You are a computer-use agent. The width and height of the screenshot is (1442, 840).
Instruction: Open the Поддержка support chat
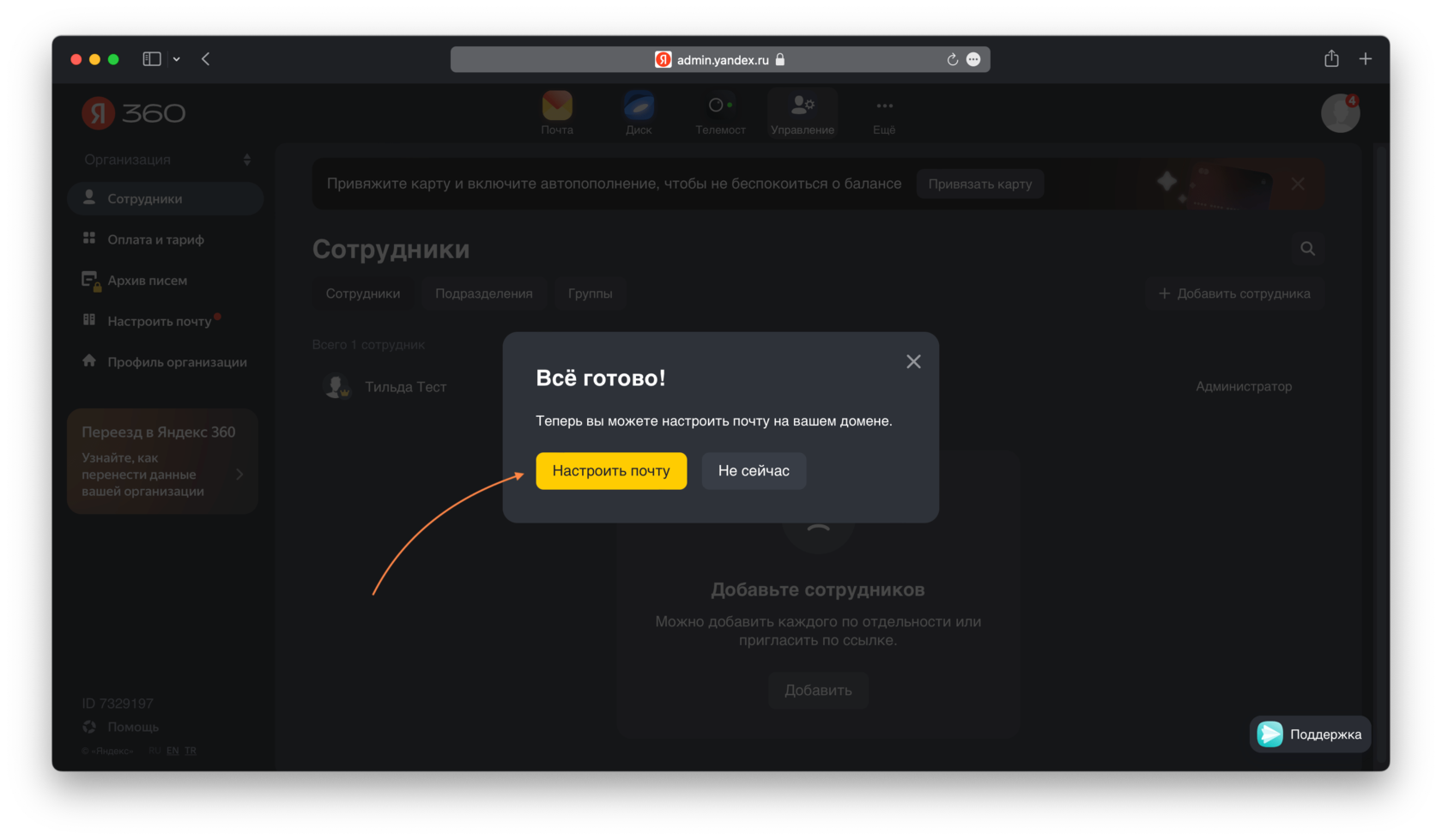tap(1310, 734)
